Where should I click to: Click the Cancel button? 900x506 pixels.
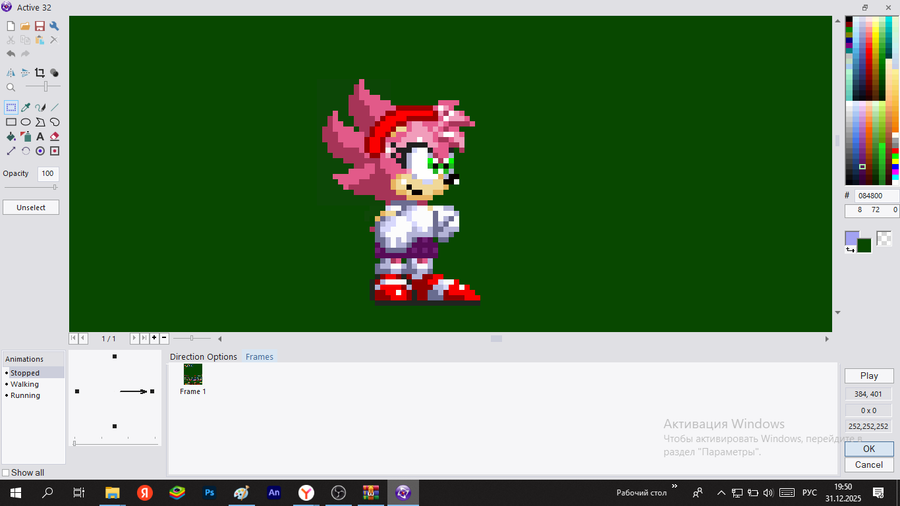tap(869, 465)
